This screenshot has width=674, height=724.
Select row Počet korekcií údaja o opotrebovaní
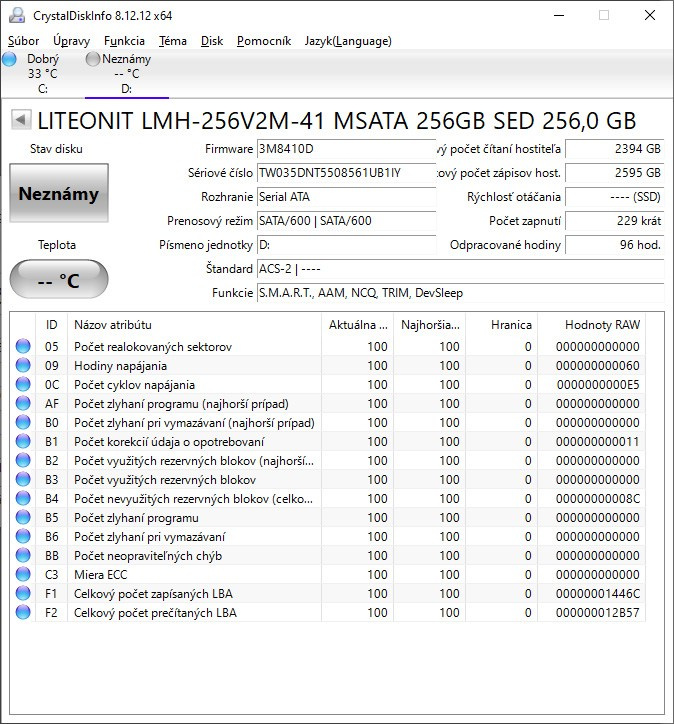(328, 441)
